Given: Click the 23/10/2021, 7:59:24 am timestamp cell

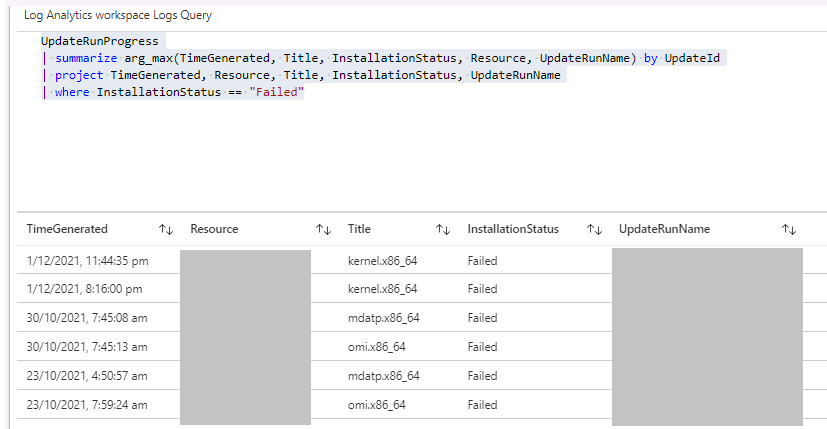Looking at the screenshot, I should point(87,405).
